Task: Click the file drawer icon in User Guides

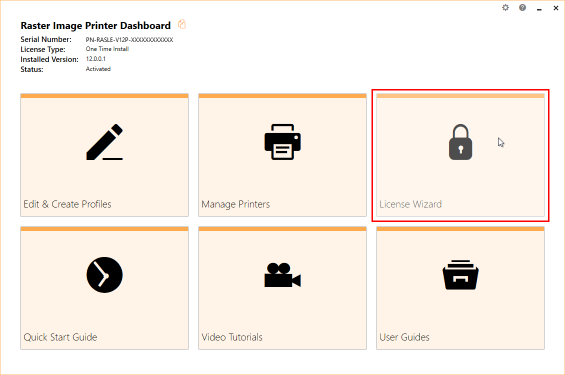Action: point(460,275)
